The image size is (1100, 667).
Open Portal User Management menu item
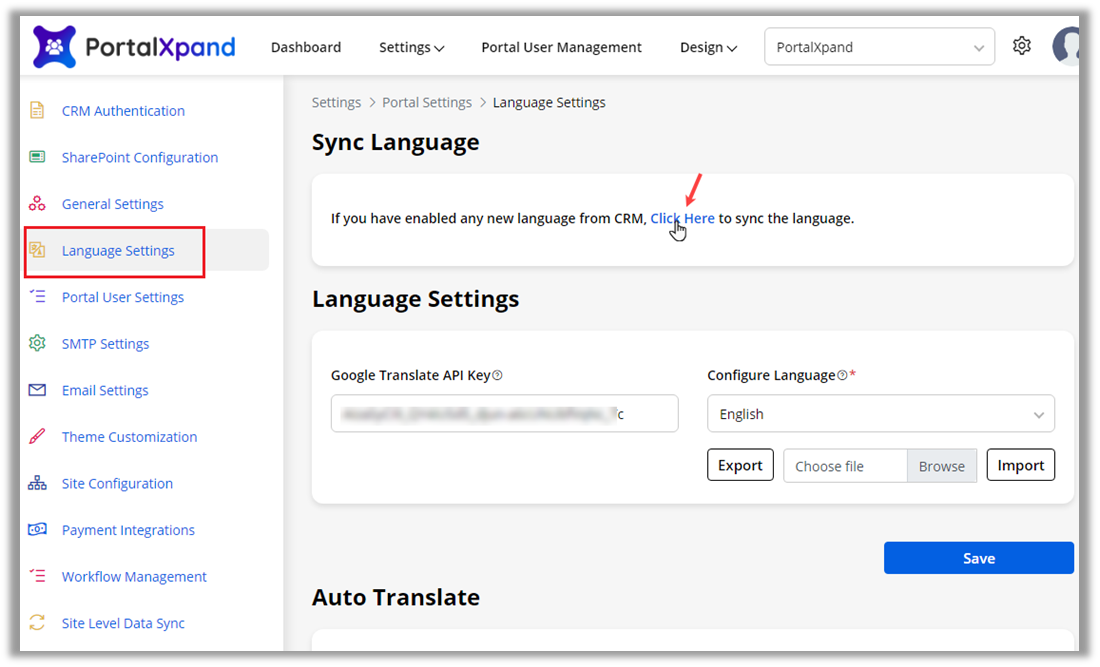(x=561, y=47)
